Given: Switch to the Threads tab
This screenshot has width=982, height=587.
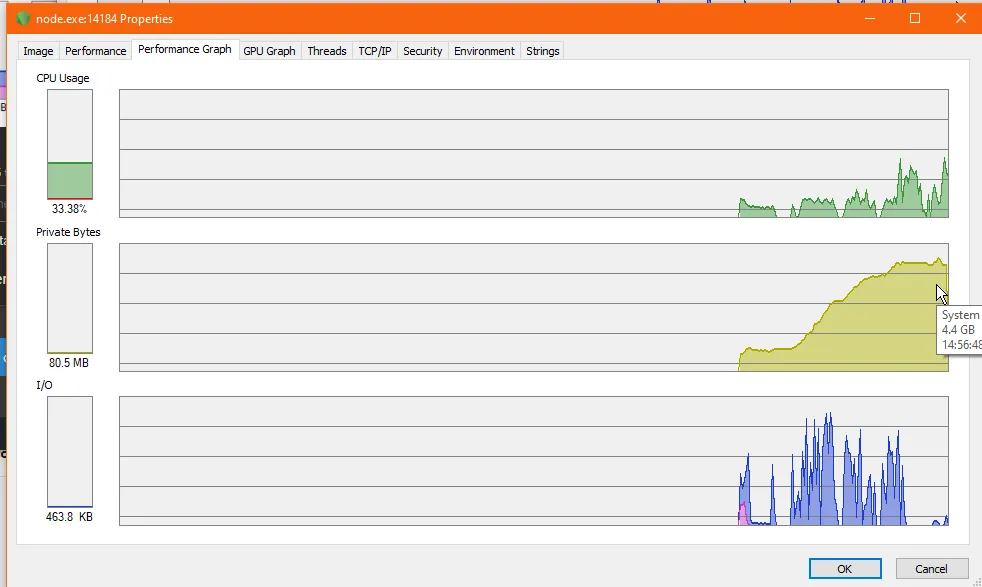Looking at the screenshot, I should 327,51.
